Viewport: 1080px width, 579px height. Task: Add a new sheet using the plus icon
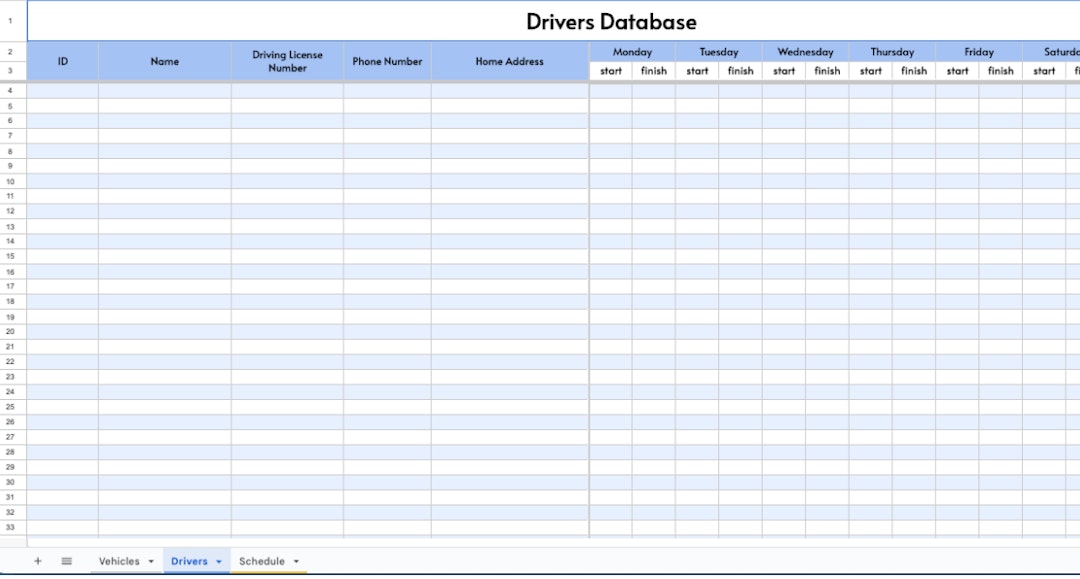point(37,561)
